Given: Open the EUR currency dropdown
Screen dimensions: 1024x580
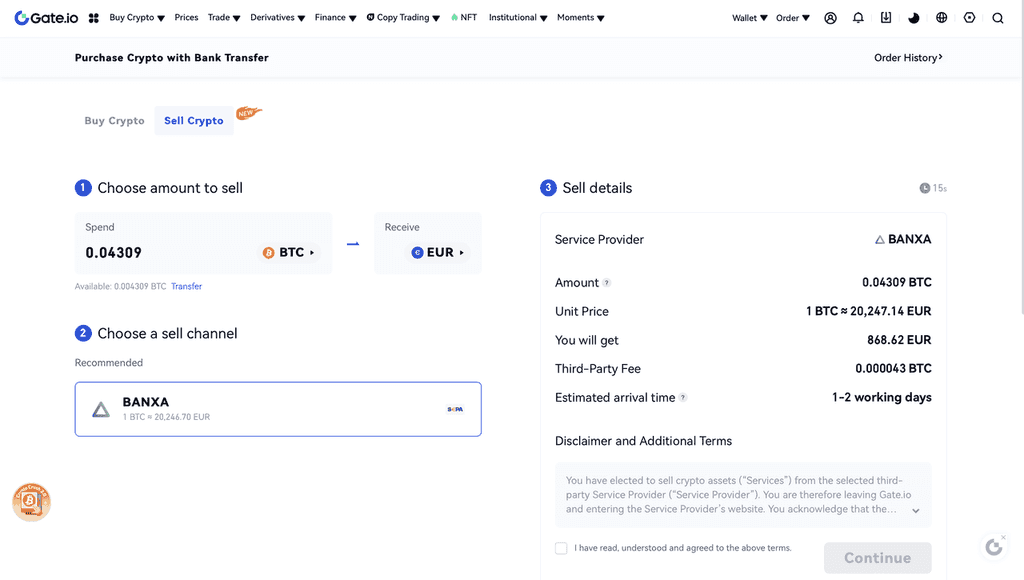Looking at the screenshot, I should [438, 253].
